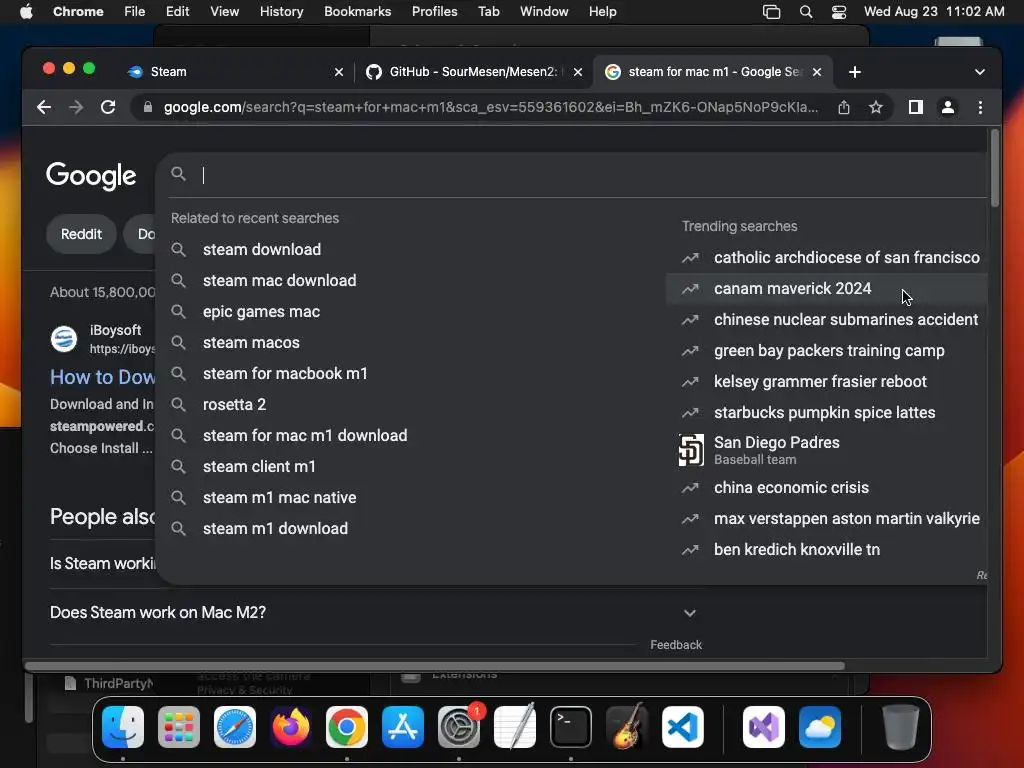Open Visual Studio Code from the Dock
This screenshot has width=1024, height=768.
click(683, 727)
